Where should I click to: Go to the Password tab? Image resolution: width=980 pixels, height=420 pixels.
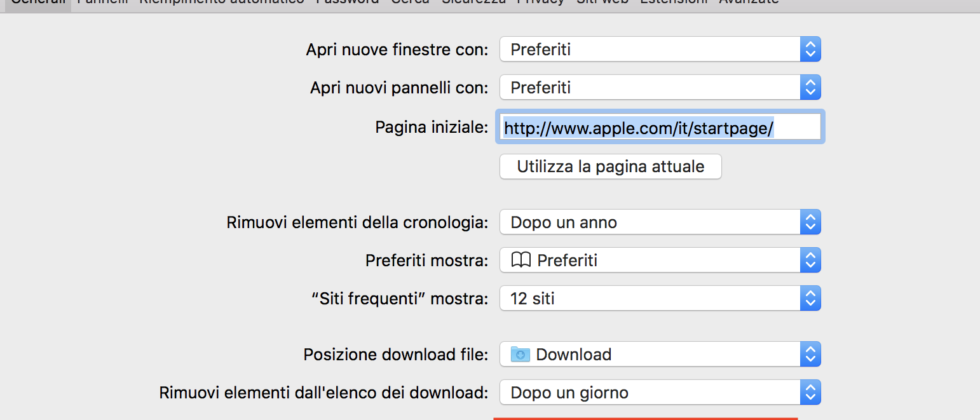click(x=347, y=2)
